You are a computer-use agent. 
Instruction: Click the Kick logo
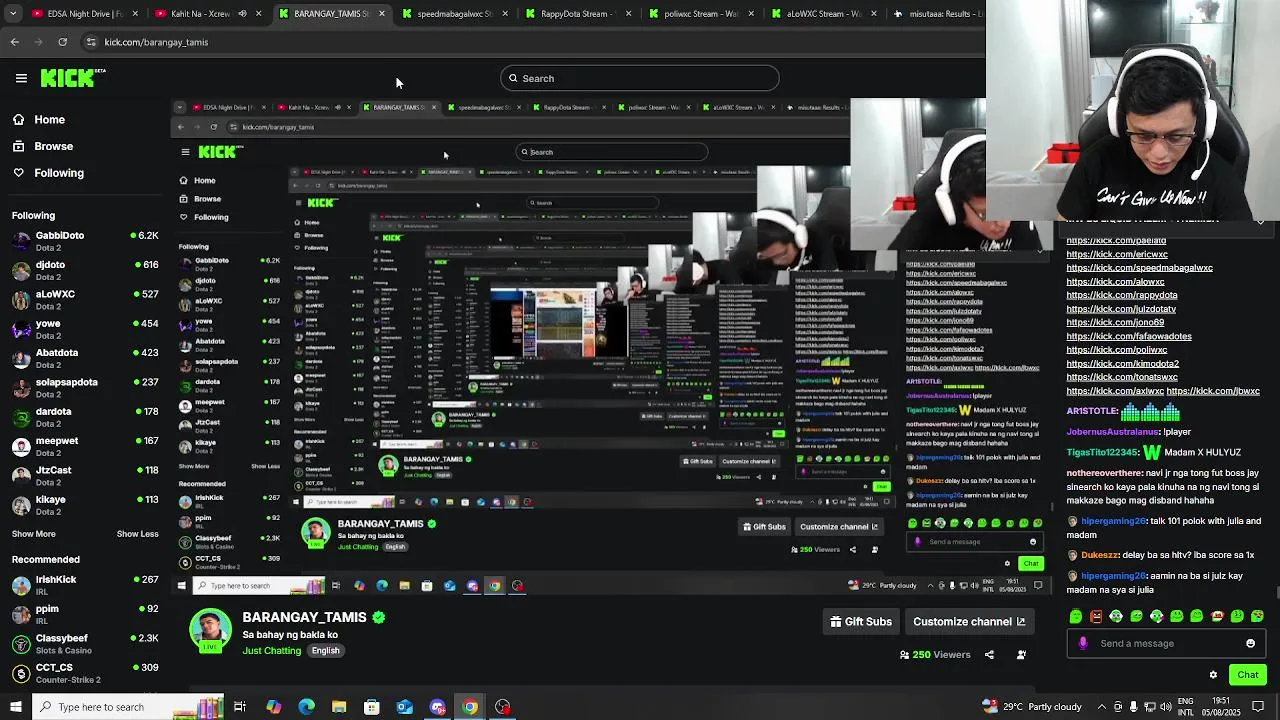pos(72,78)
